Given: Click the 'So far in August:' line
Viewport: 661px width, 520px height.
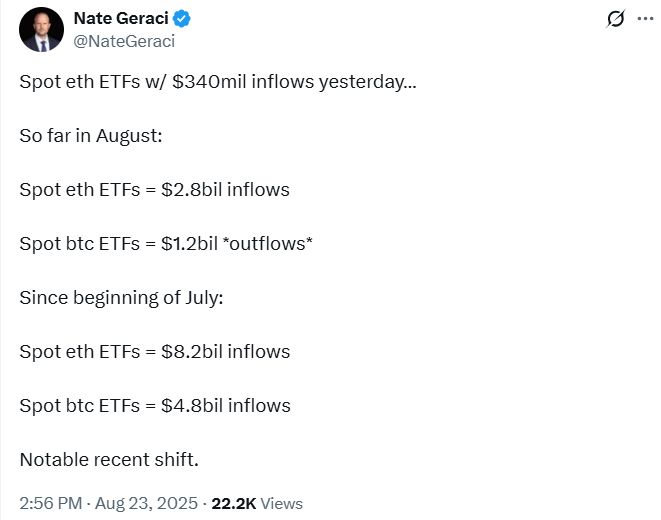Looking at the screenshot, I should (x=91, y=136).
